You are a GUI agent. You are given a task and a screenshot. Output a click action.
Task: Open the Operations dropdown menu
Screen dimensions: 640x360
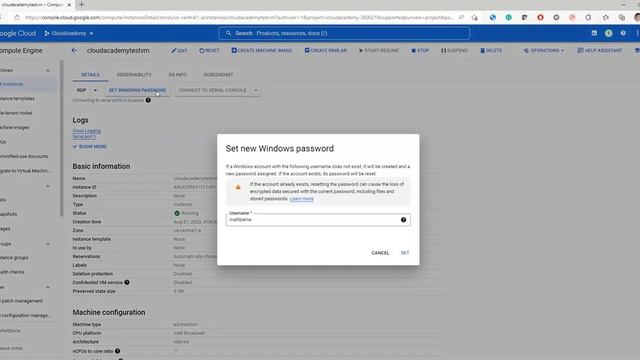pos(544,51)
